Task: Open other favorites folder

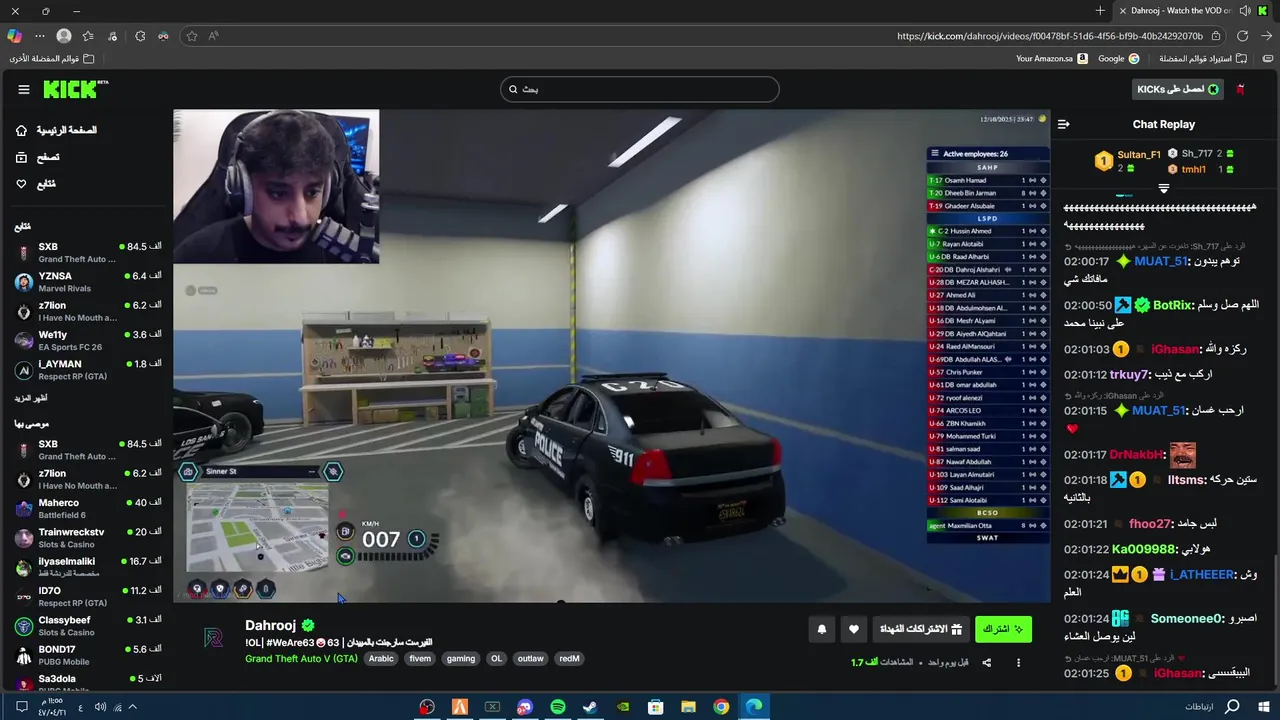Action: point(52,59)
